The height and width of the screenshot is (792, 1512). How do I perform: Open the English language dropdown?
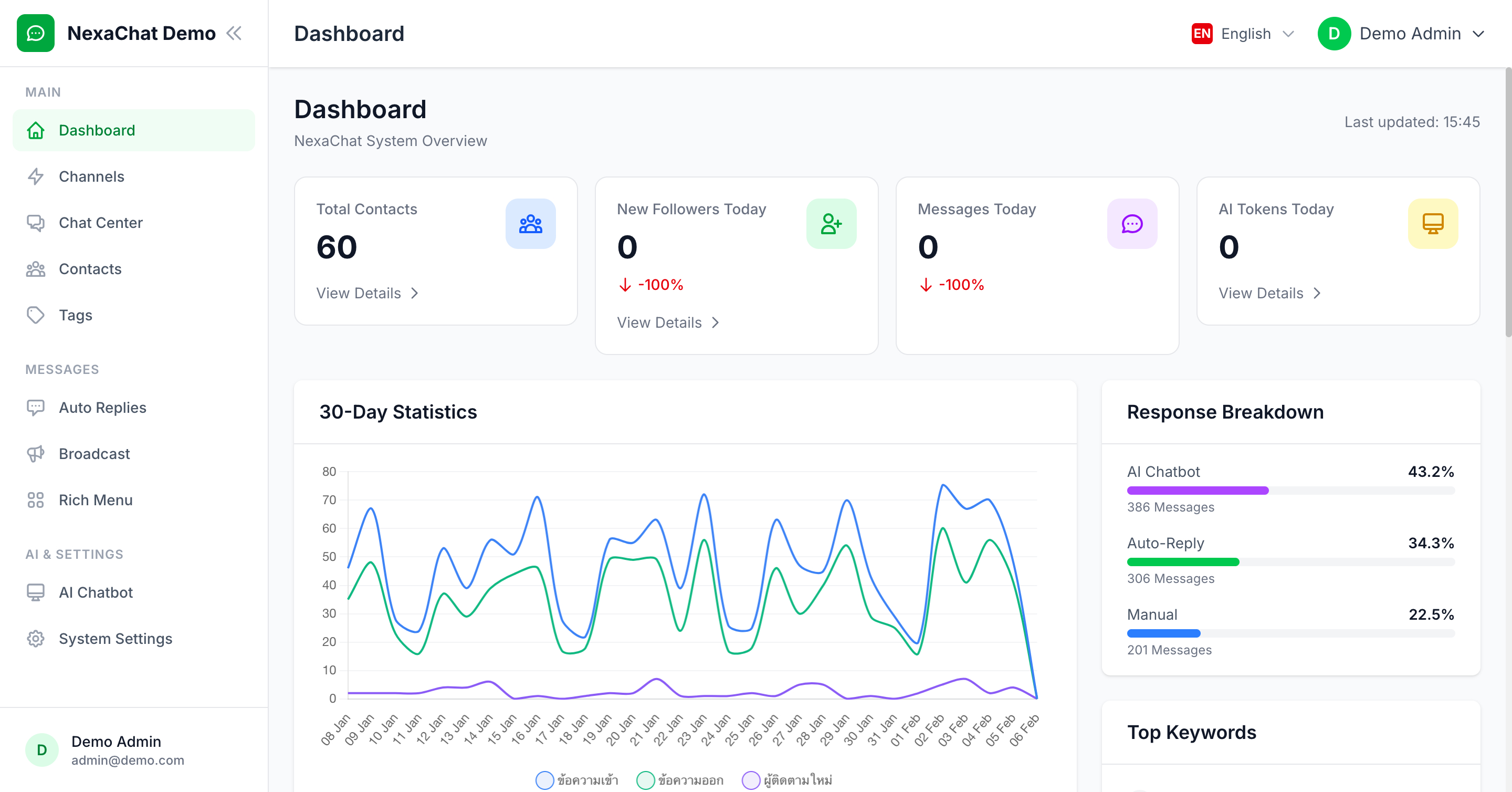1243,34
